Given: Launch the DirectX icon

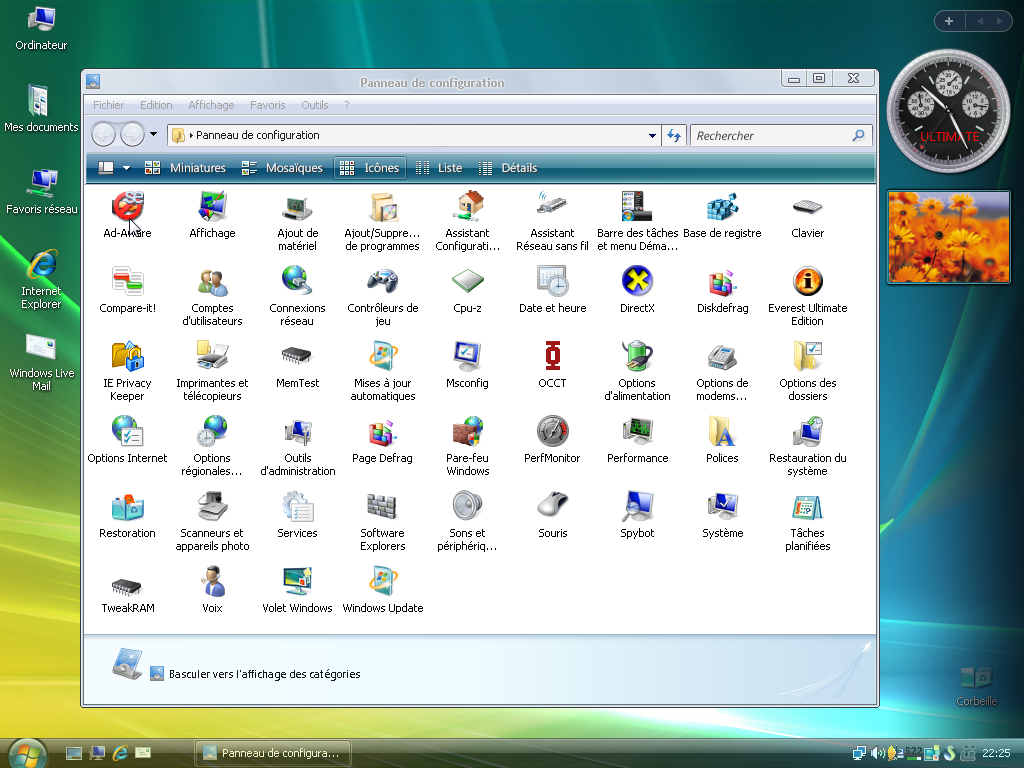Looking at the screenshot, I should coord(637,282).
